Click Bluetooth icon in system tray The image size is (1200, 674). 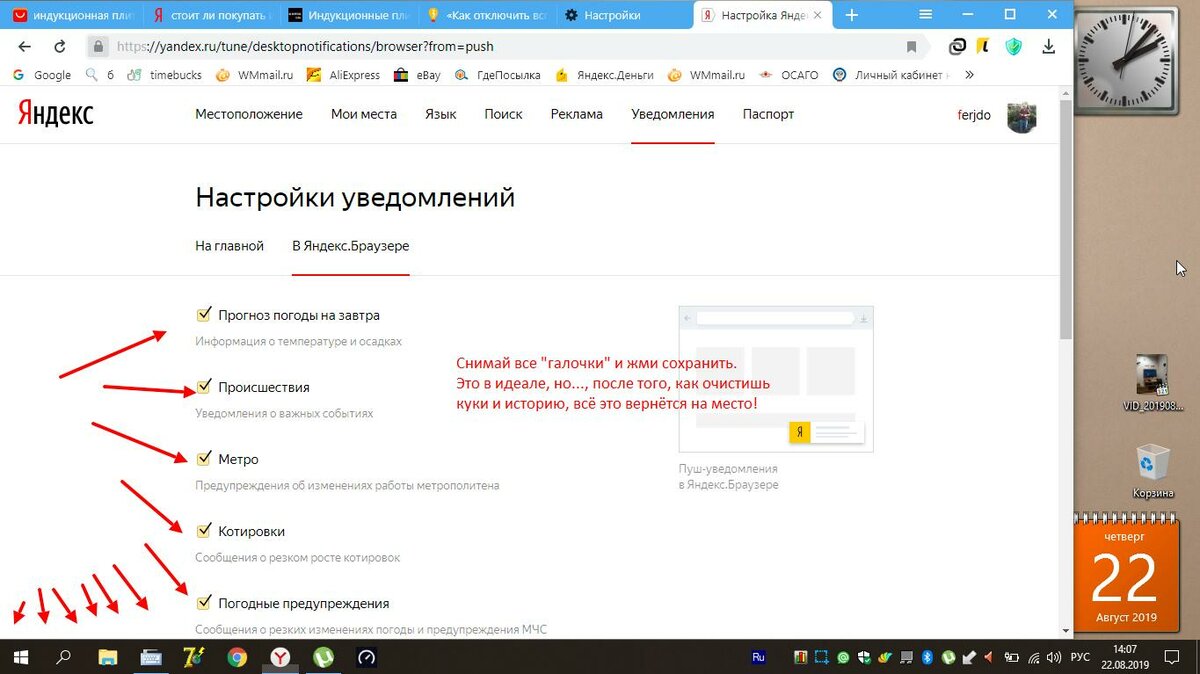[x=927, y=657]
